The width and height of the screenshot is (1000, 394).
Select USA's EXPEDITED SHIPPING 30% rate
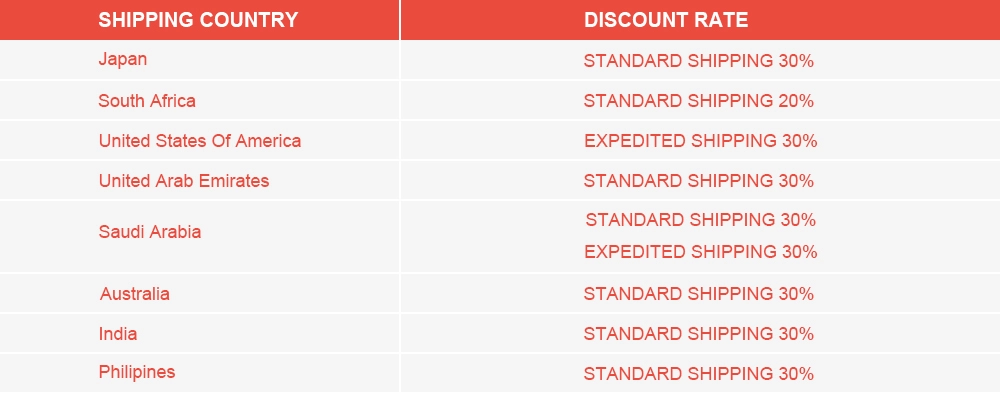(x=700, y=141)
